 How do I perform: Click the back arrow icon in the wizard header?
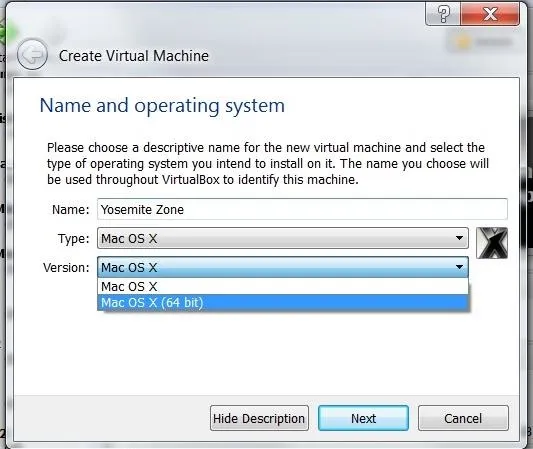click(x=32, y=54)
